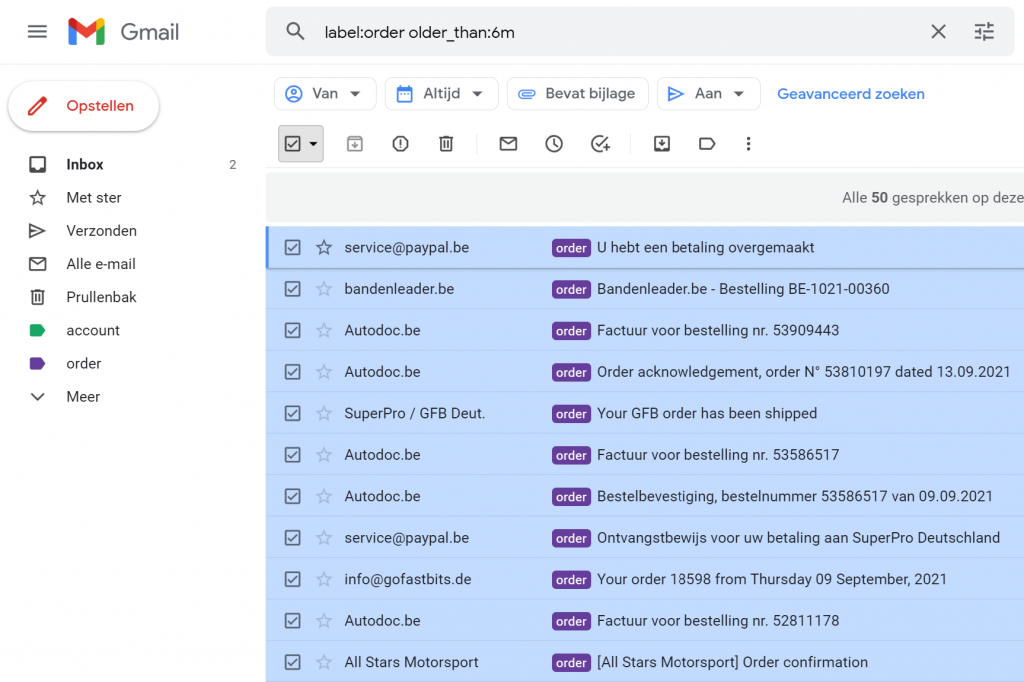
Task: Open Alle e-mail folder
Action: [101, 264]
